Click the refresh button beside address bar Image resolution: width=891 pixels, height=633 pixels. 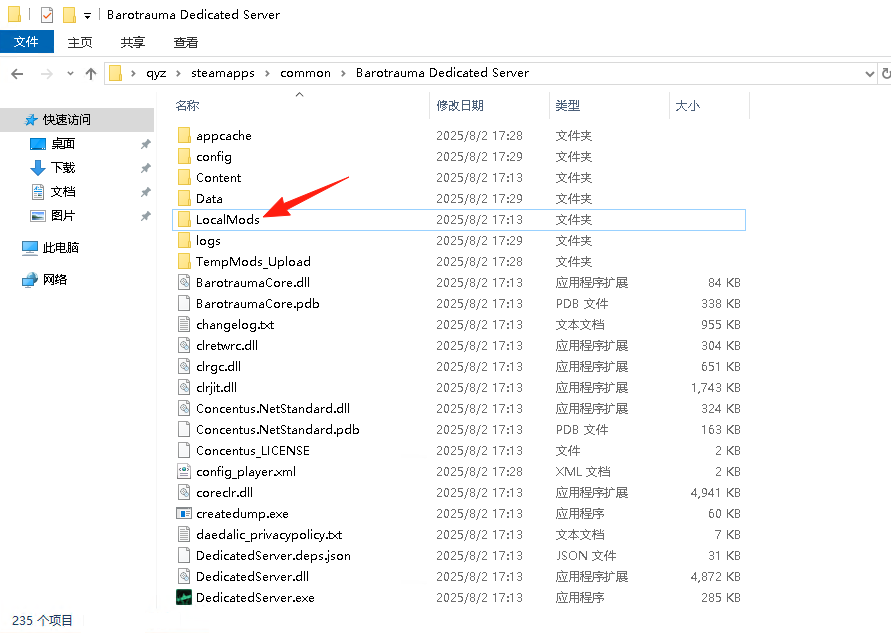(x=885, y=73)
